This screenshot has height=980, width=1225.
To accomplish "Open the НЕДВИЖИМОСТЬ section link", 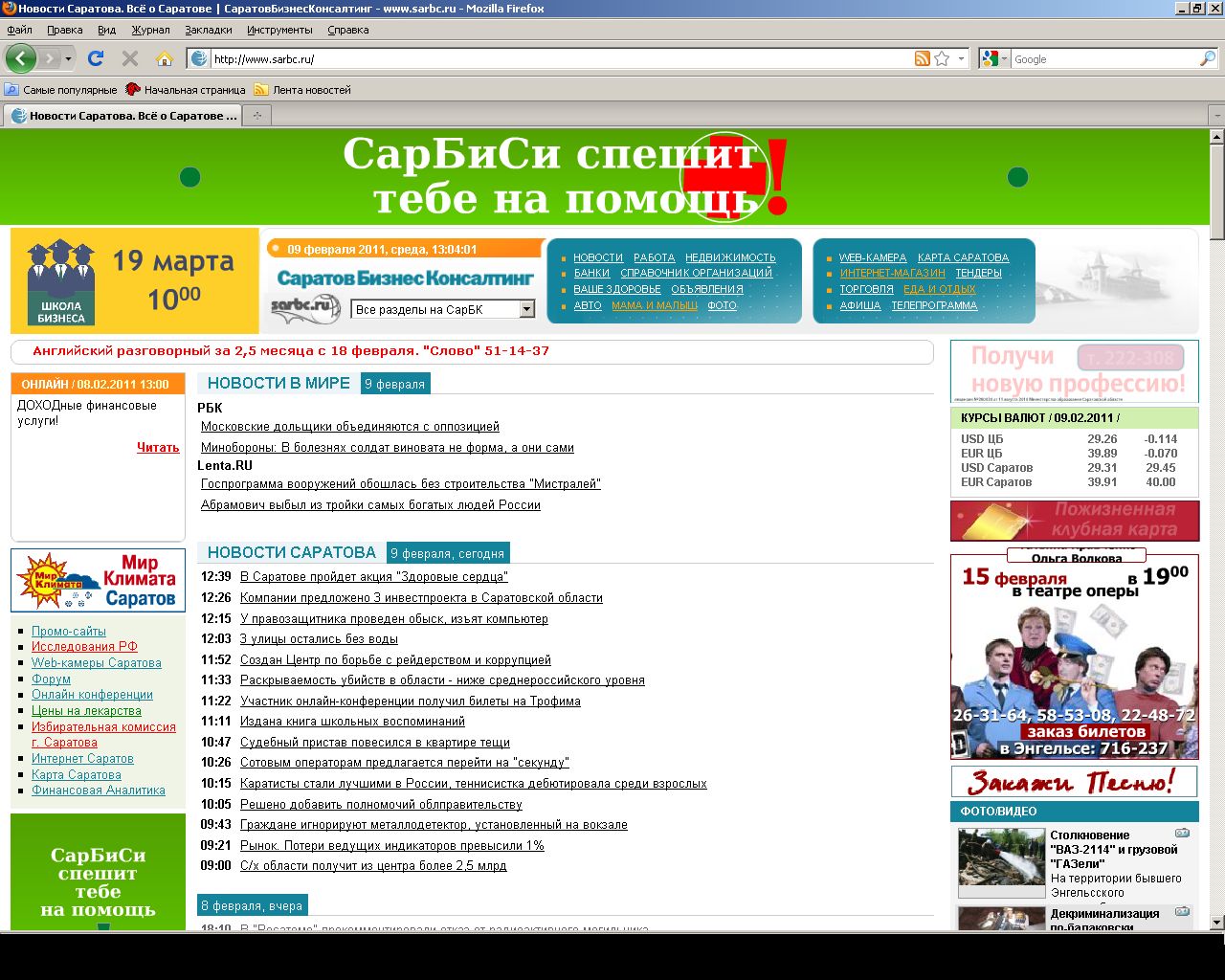I will 730,257.
